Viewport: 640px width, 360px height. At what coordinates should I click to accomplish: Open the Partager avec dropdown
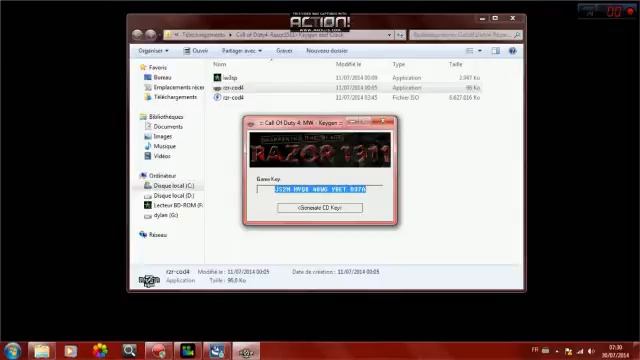pos(242,51)
